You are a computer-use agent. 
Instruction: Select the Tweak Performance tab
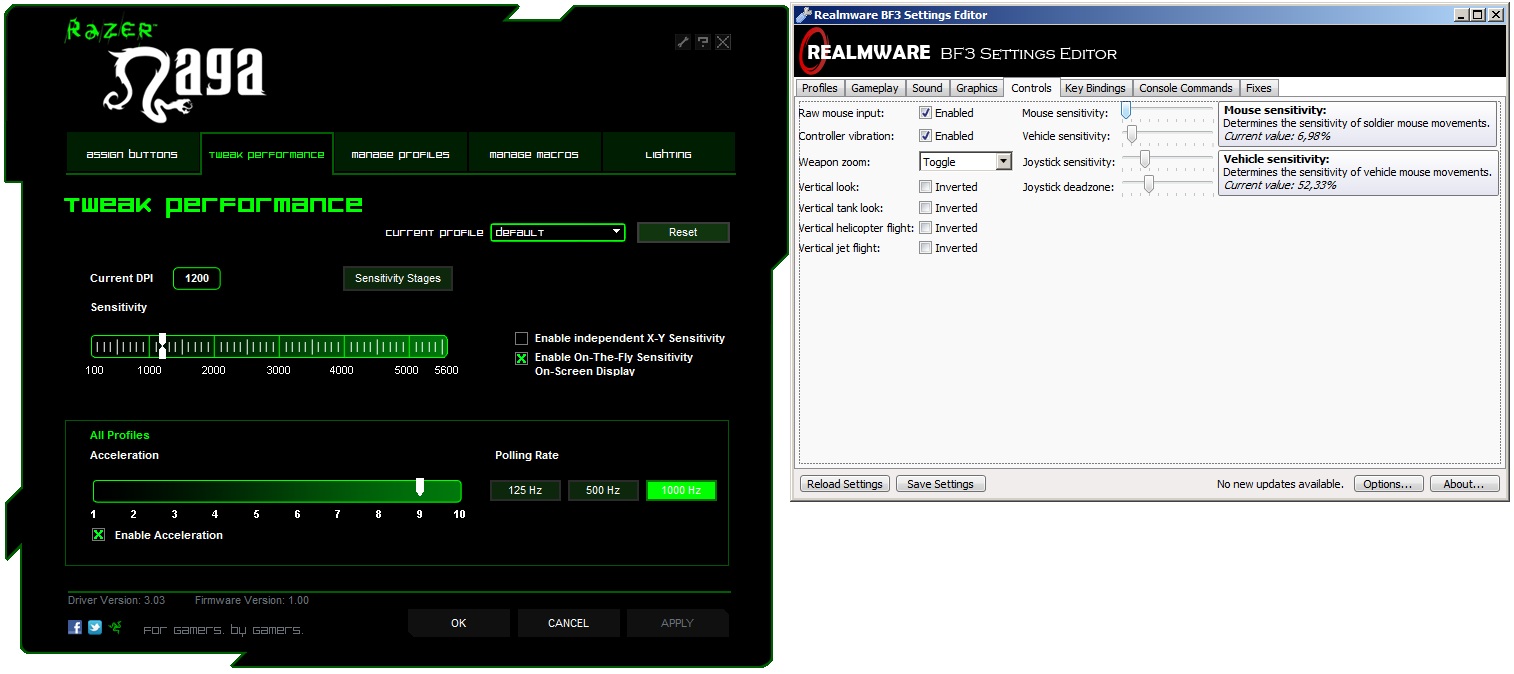(267, 154)
